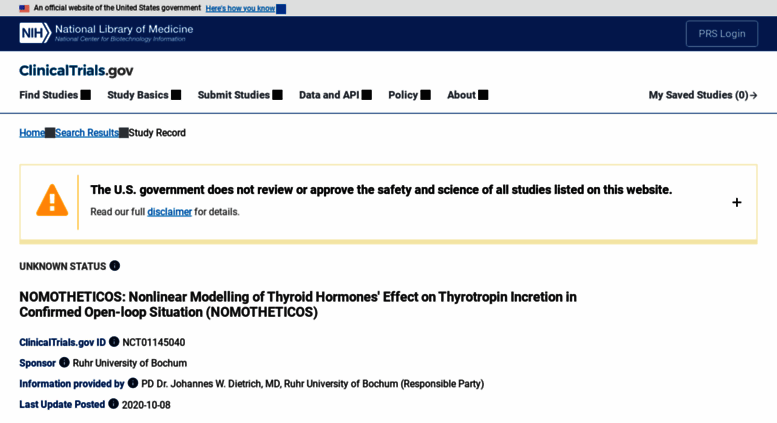Open info icon next to Unknown Status
Screen dimensions: 777x423
point(114,266)
